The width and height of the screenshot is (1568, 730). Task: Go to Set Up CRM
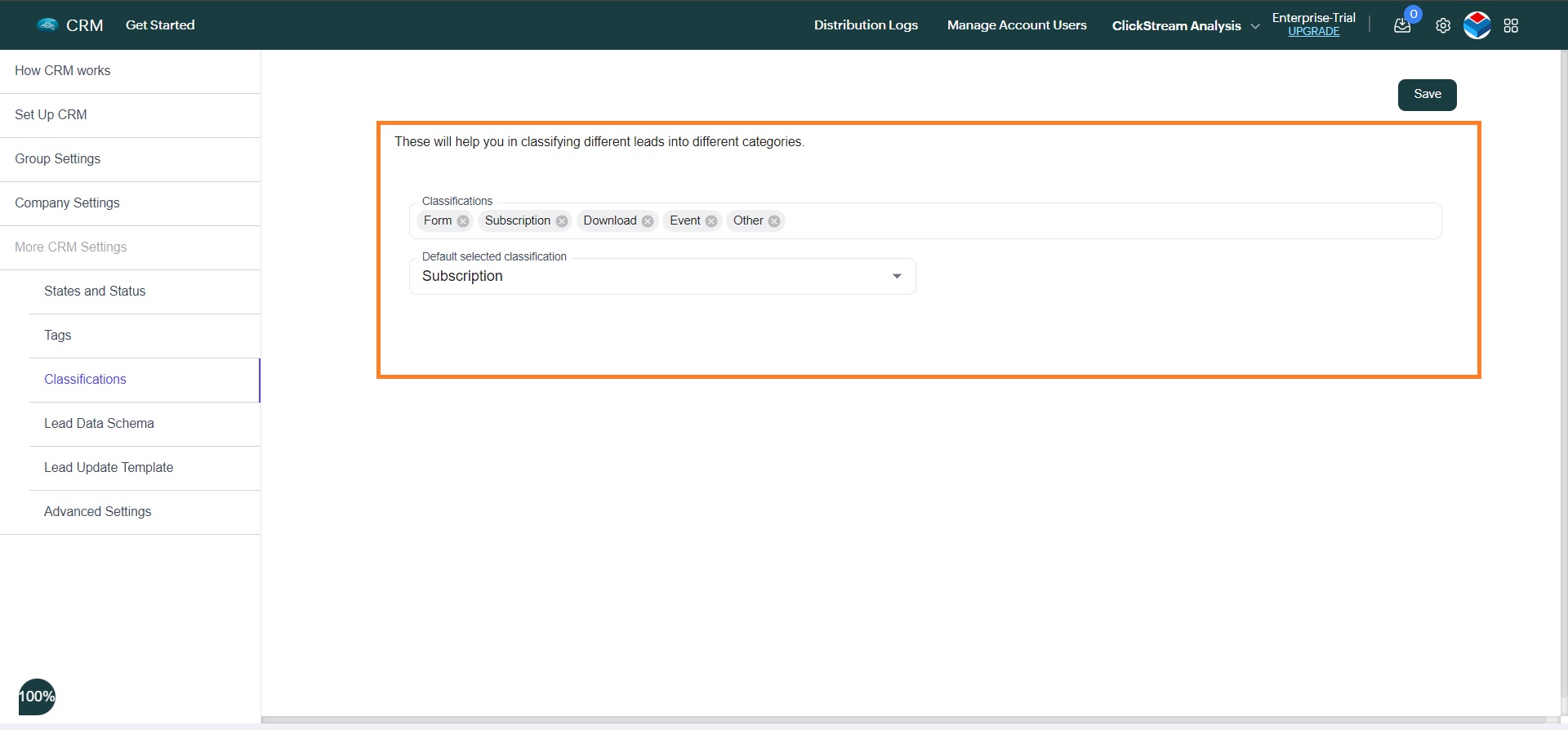pos(130,115)
